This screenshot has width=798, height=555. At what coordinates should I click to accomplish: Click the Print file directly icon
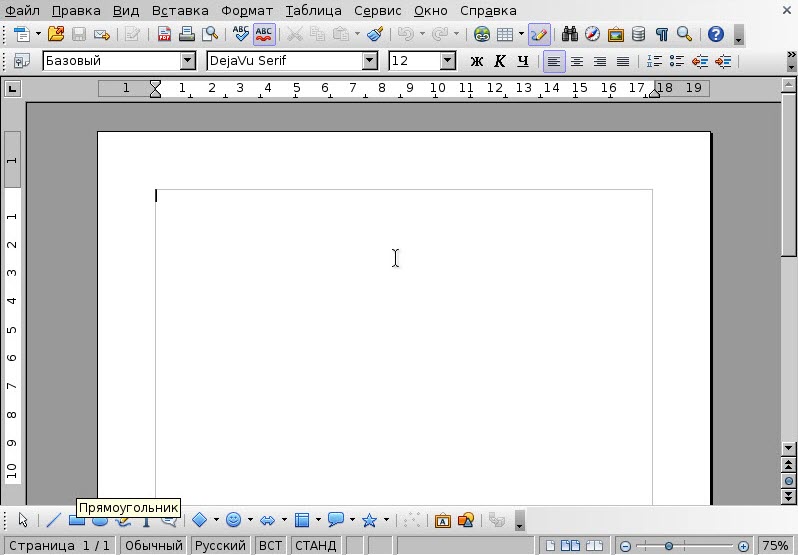[187, 35]
